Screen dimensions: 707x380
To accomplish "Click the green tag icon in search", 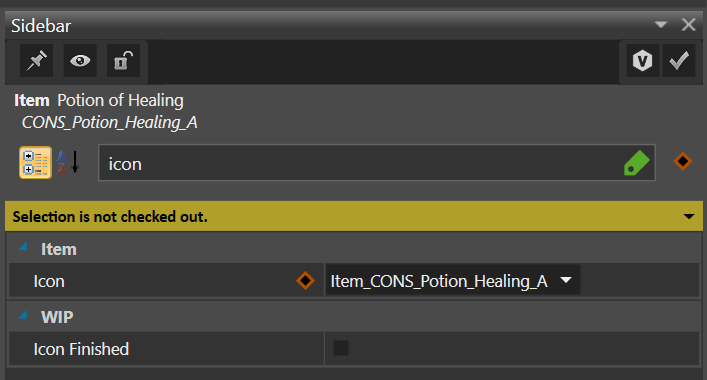I will tap(636, 163).
